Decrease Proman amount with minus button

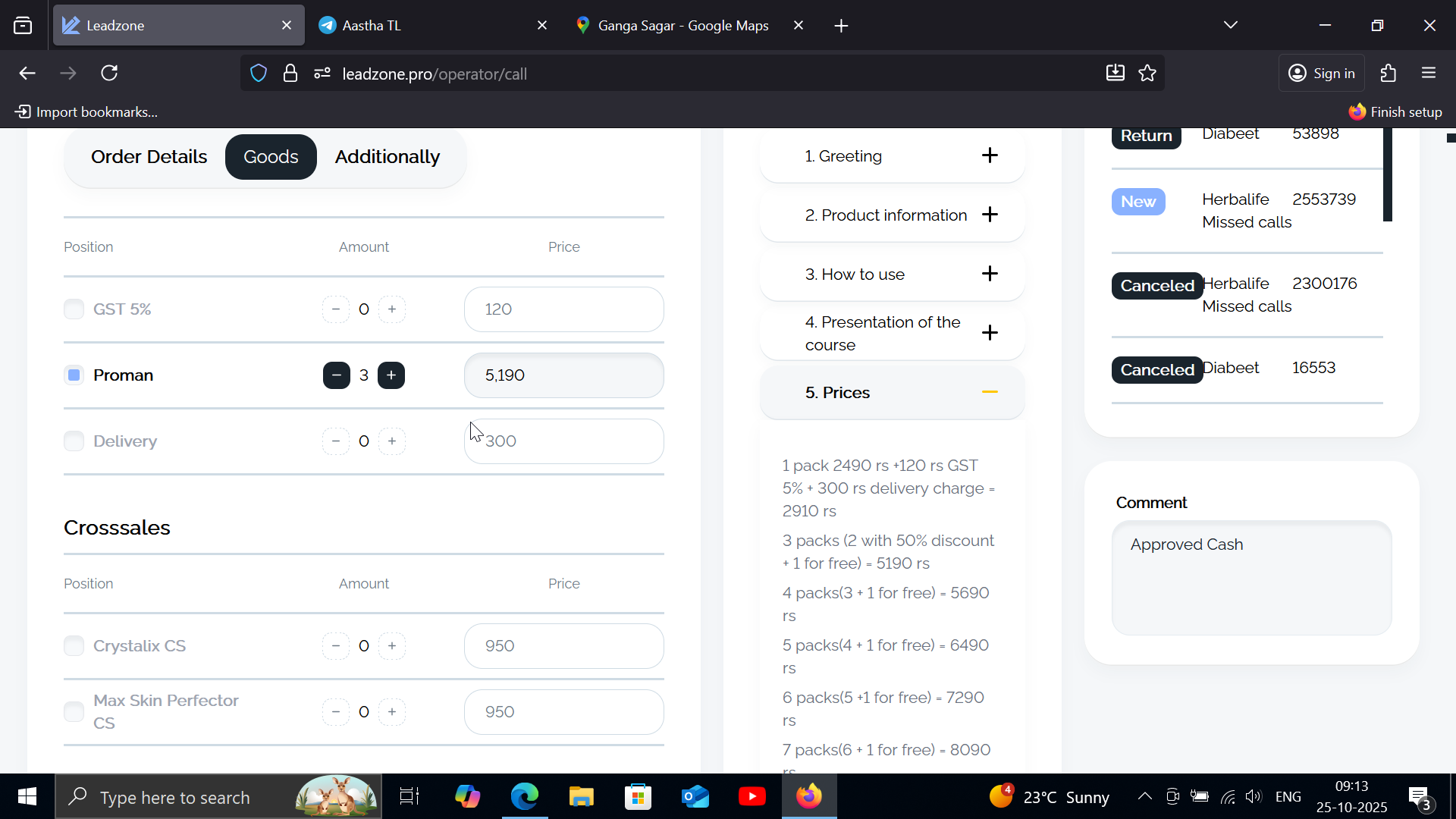pos(336,375)
